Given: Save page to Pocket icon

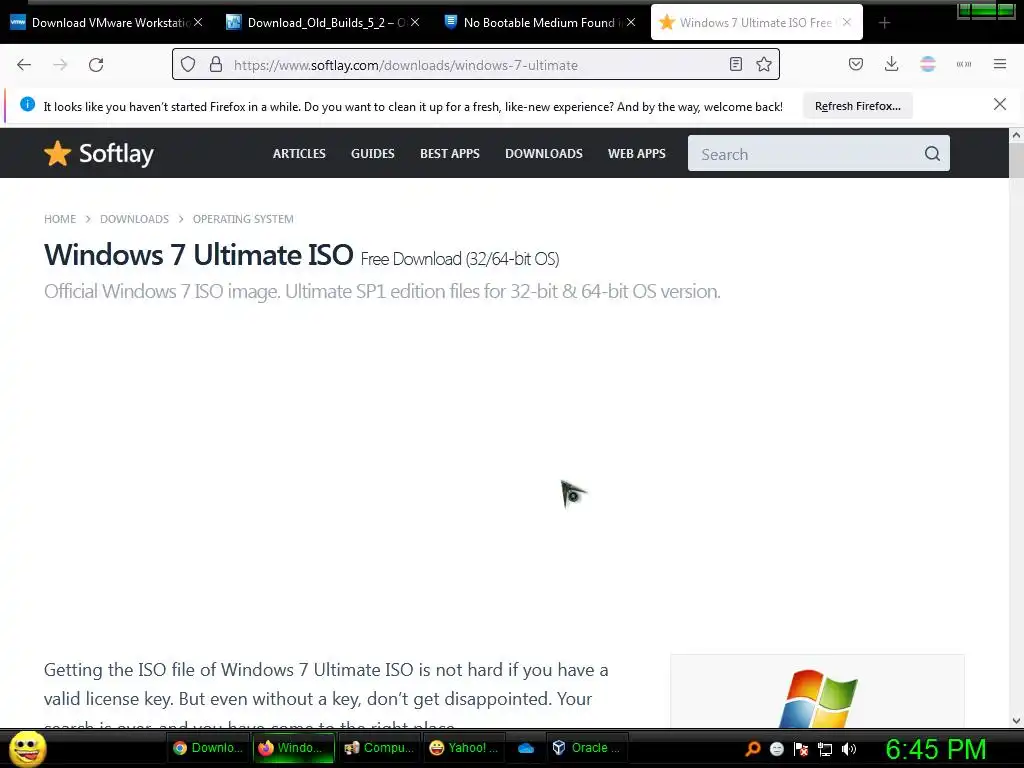Looking at the screenshot, I should coord(856,64).
